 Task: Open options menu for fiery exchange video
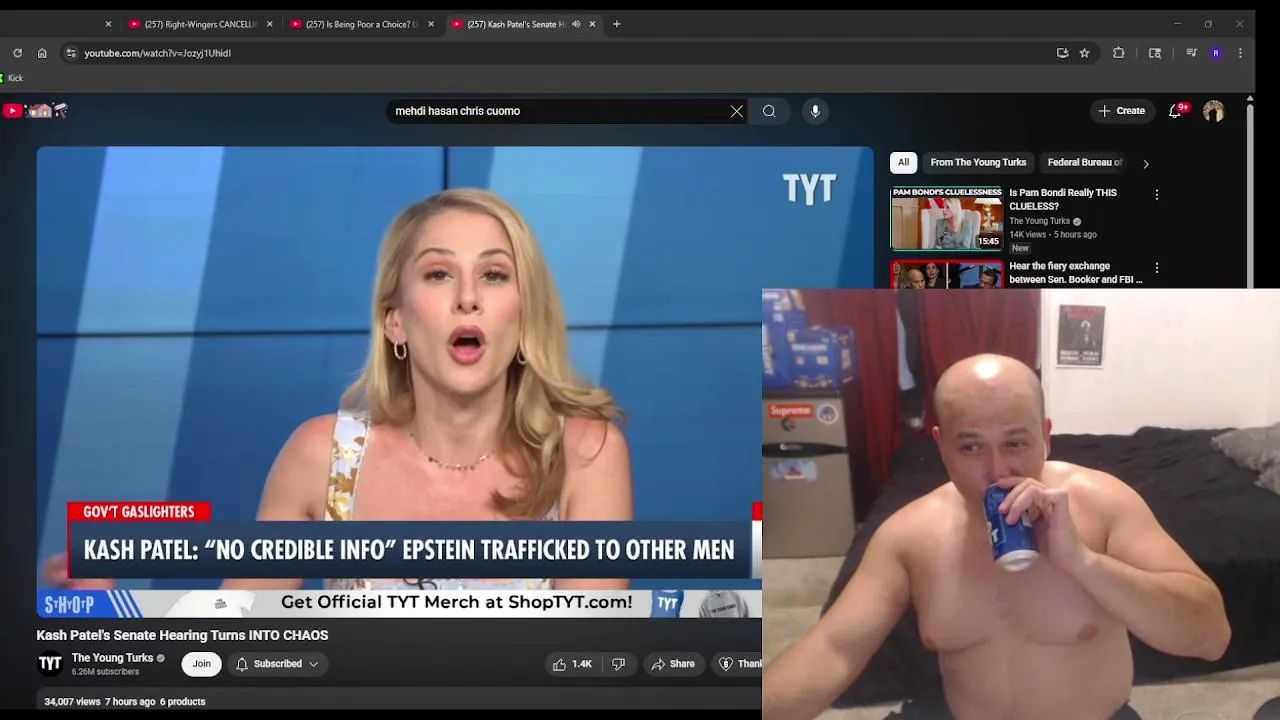click(x=1157, y=268)
